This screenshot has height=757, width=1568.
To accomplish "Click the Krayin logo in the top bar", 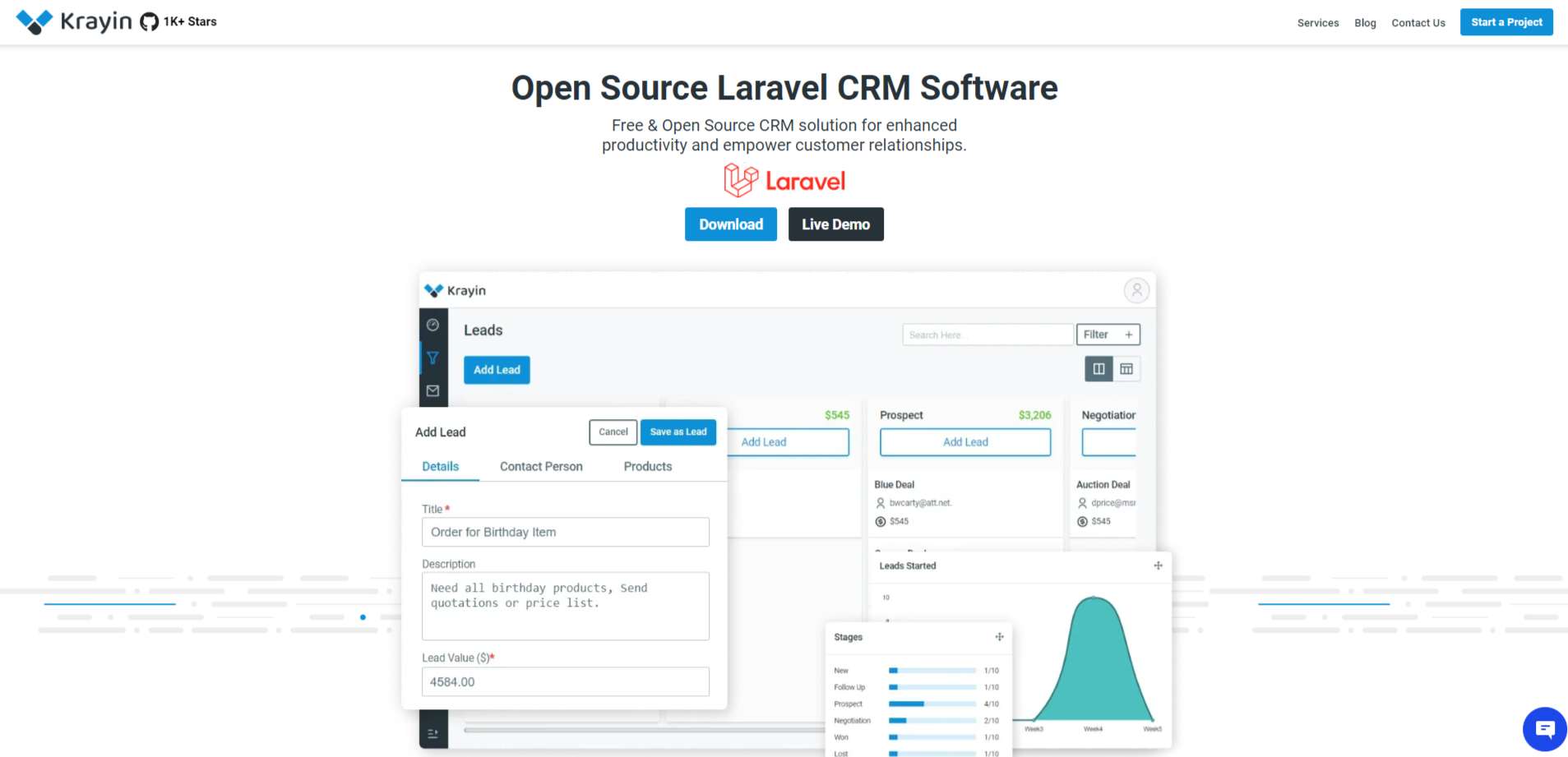I will pyautogui.click(x=76, y=21).
